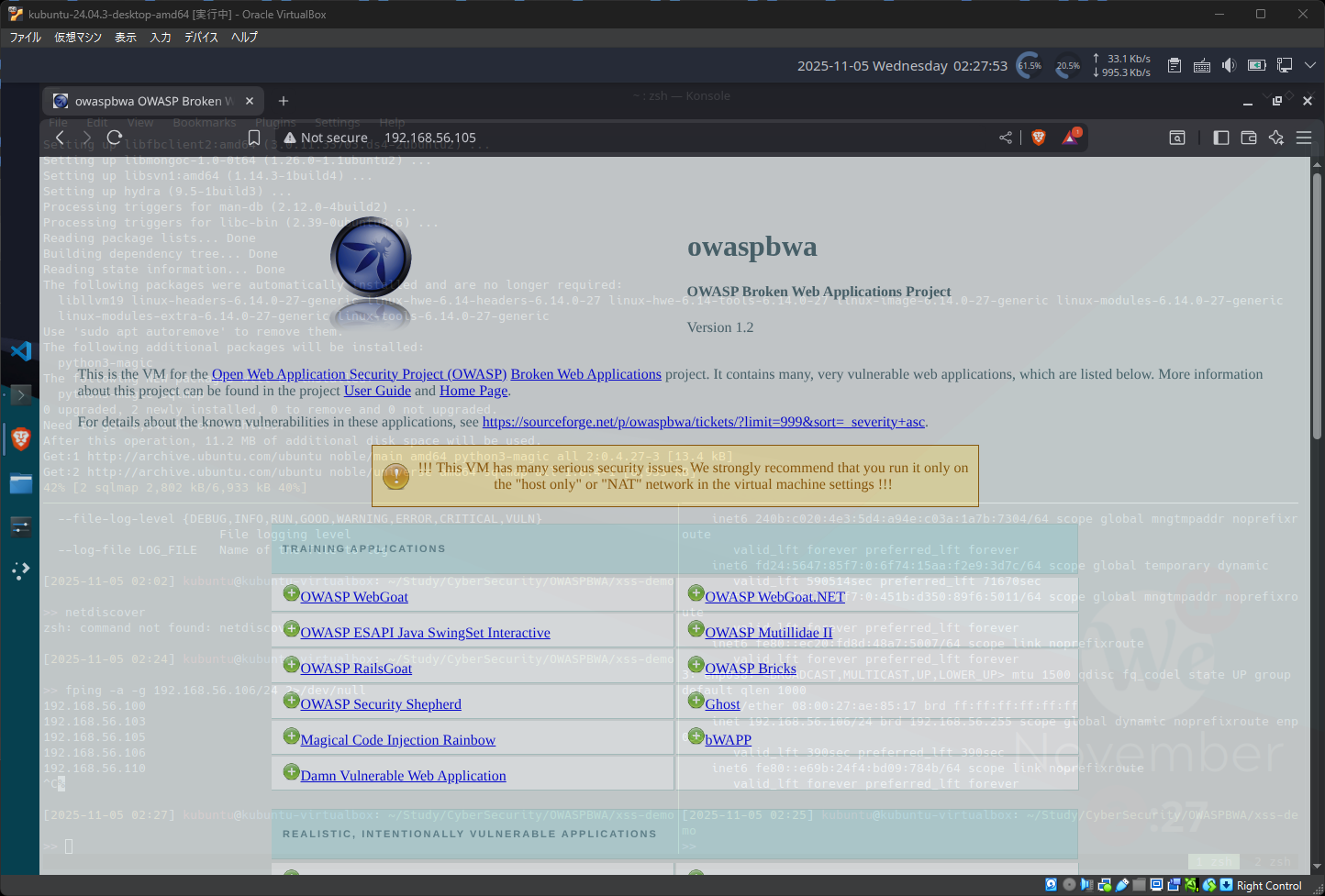Image resolution: width=1325 pixels, height=896 pixels.
Task: Select the owaspbwa OWASP Broken tab
Action: click(x=153, y=101)
